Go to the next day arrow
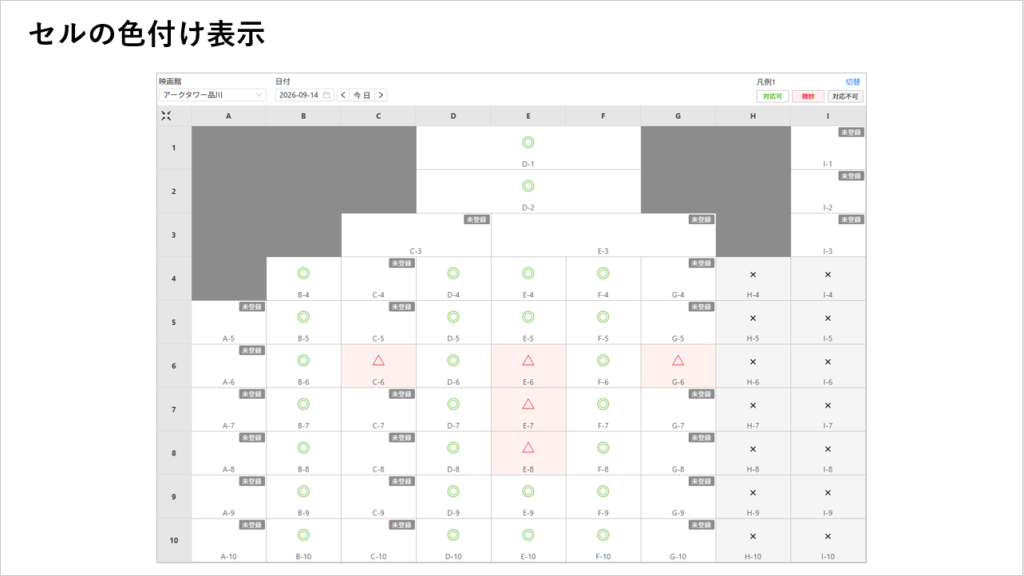1024x576 pixels. click(381, 95)
